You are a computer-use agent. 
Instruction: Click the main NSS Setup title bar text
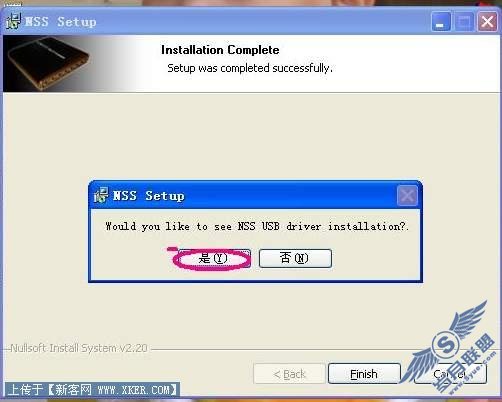(x=61, y=22)
